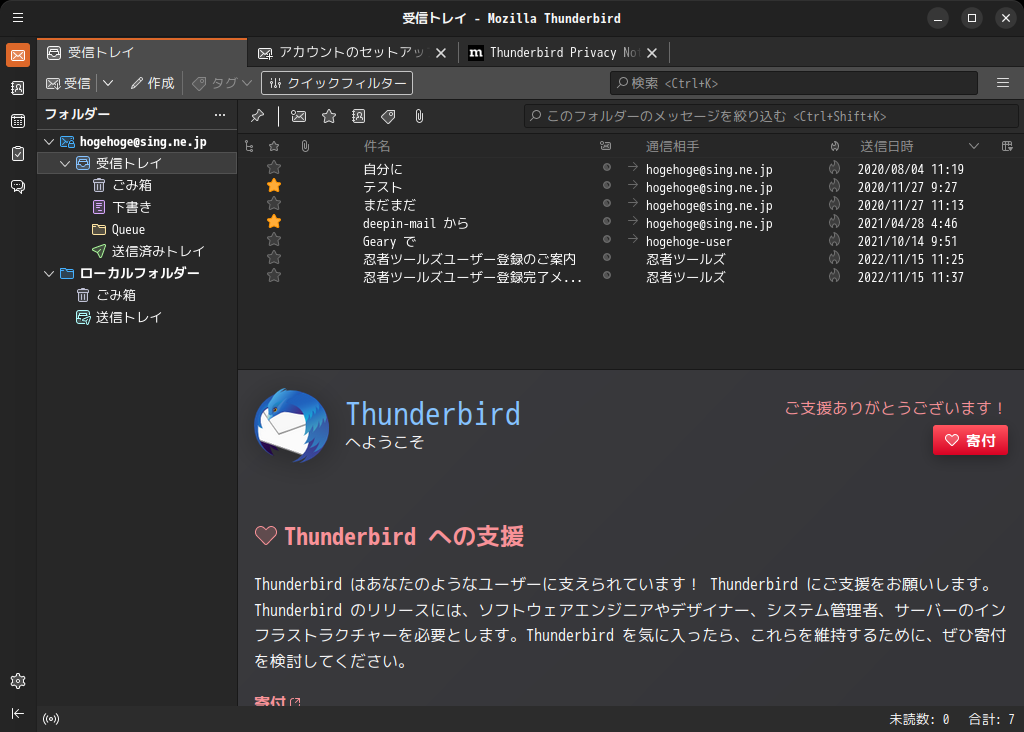Collapse the spaces toolbar

[x=18, y=713]
